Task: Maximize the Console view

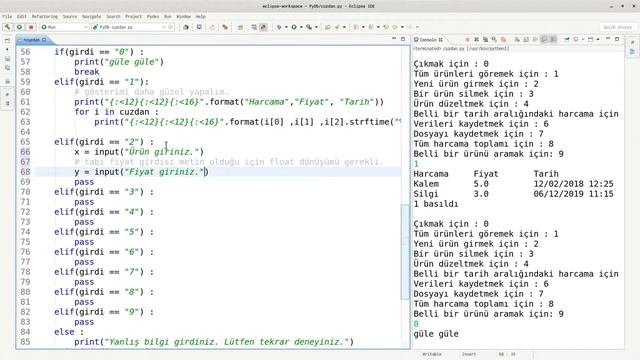Action: click(x=617, y=39)
